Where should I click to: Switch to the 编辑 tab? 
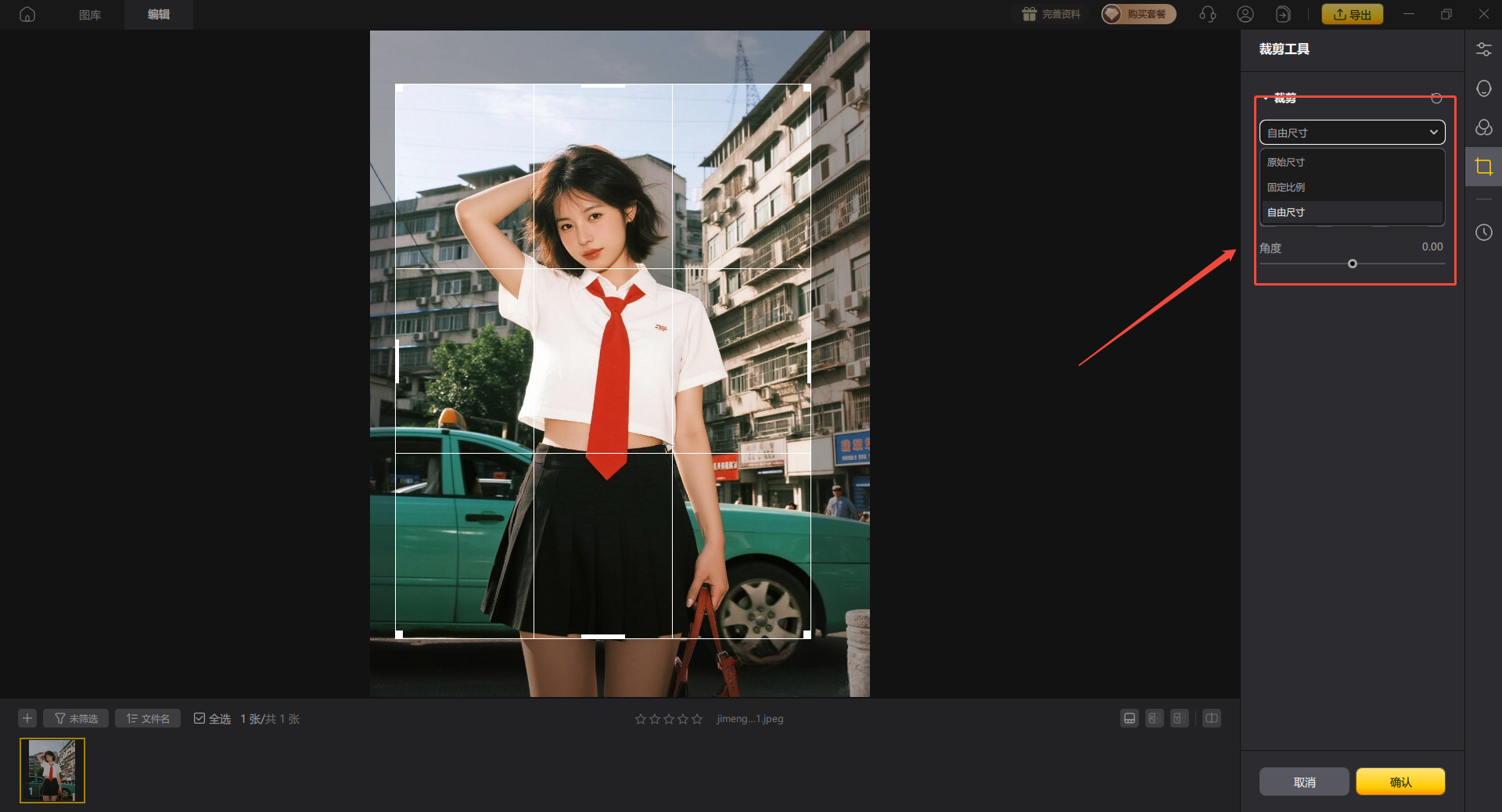pos(159,15)
